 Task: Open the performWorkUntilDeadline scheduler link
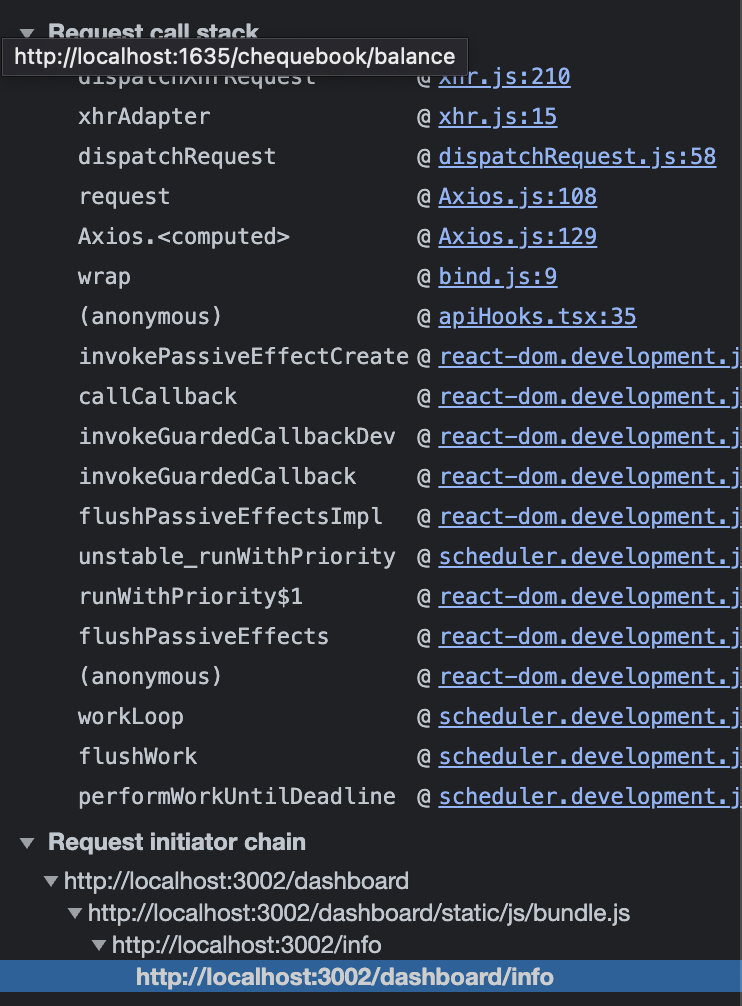(x=590, y=796)
